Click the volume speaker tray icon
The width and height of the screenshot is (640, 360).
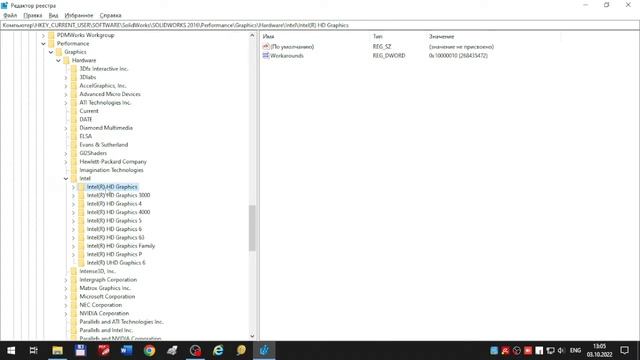pos(561,351)
